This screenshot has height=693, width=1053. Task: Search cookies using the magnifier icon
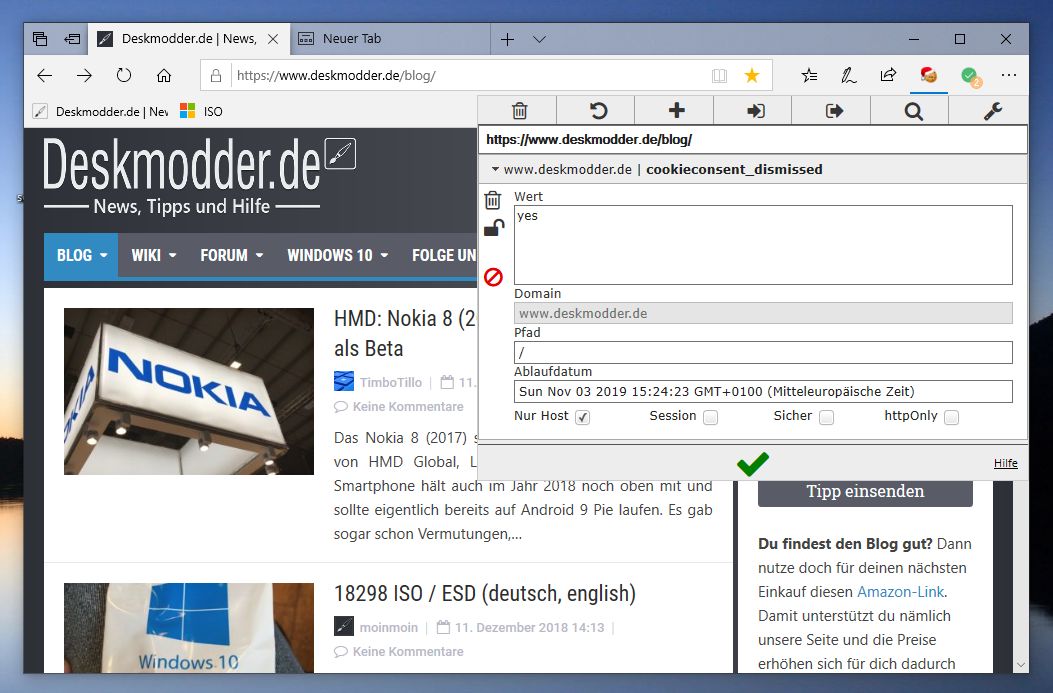913,111
